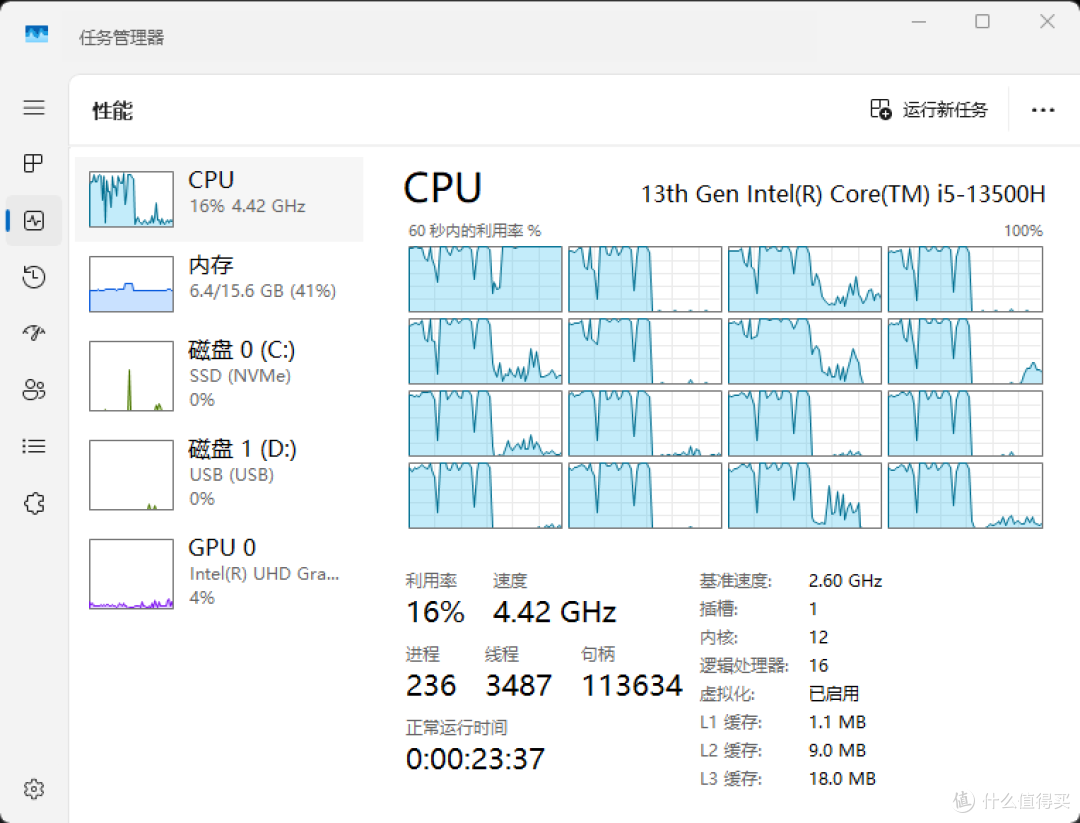Click the 9.0 MB L2 cache value
Screen dimensions: 1080x823
837,751
